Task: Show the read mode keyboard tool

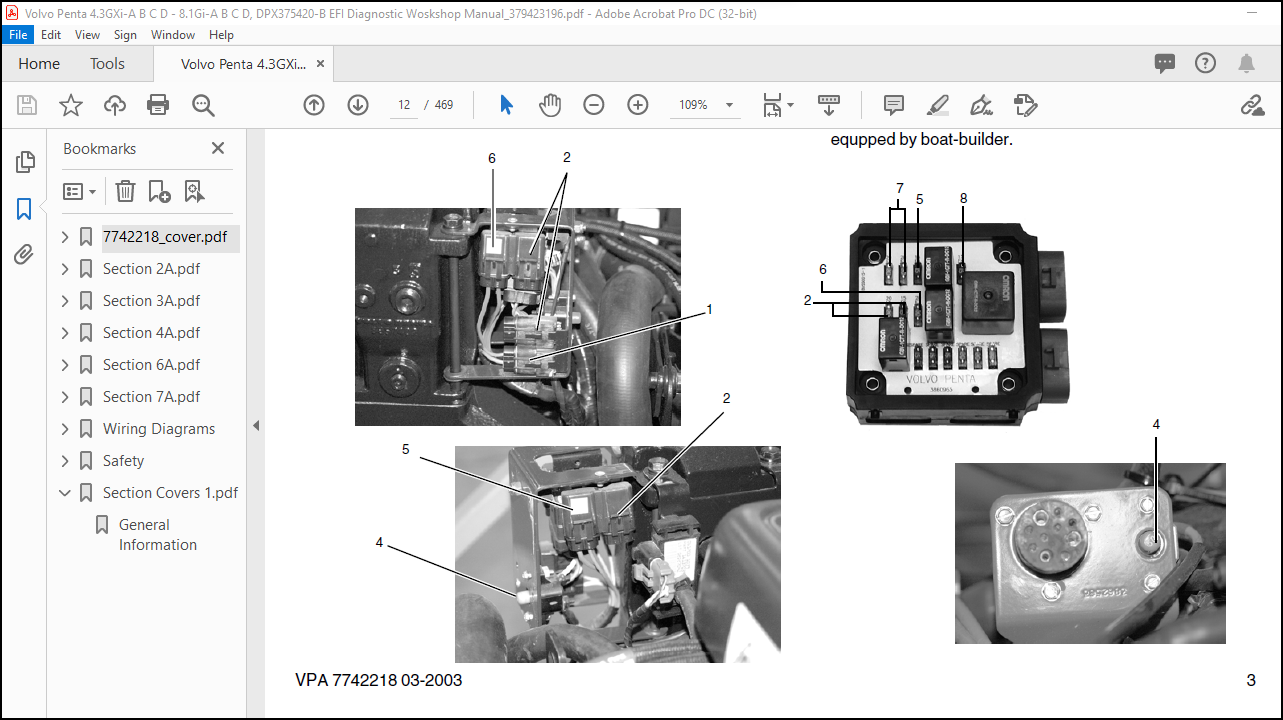Action: [x=829, y=105]
